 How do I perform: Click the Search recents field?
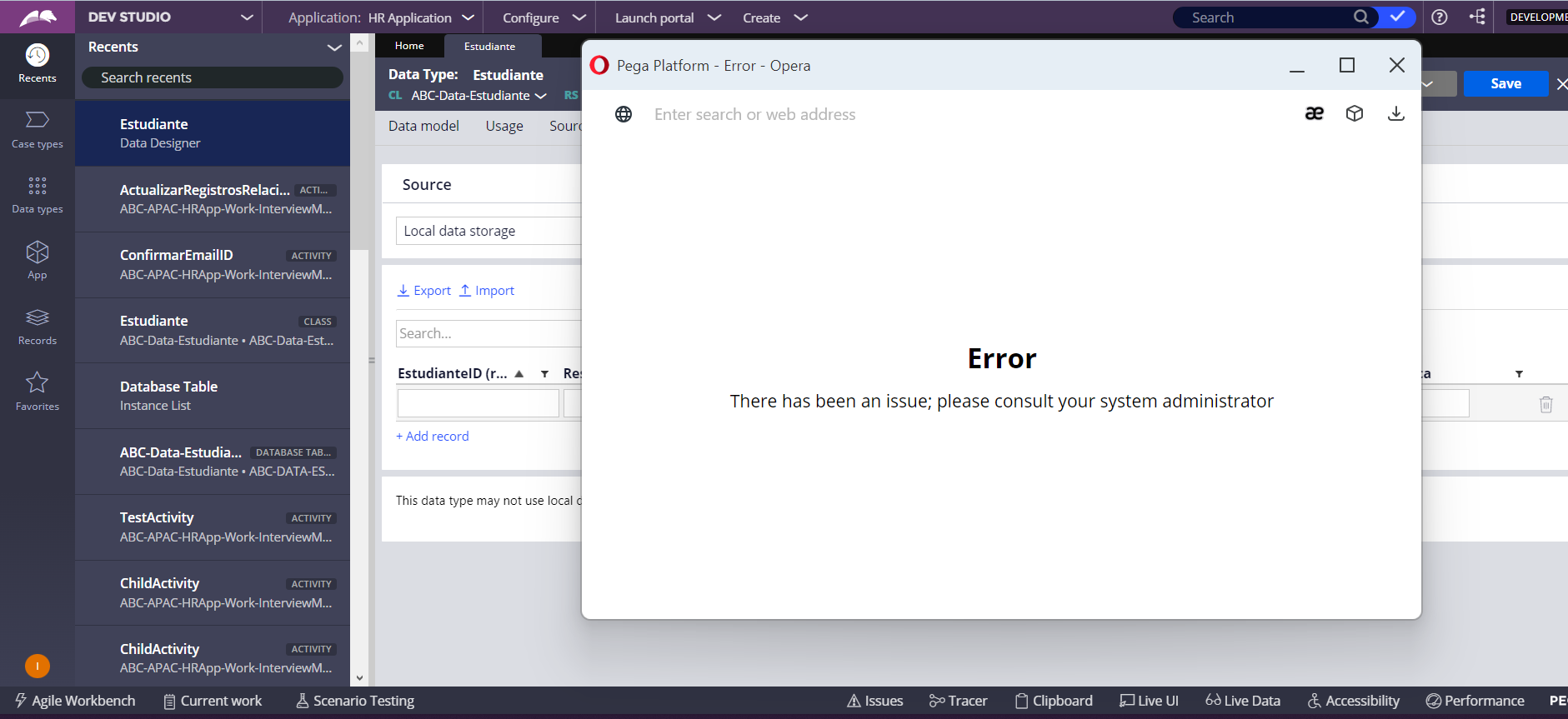[x=213, y=77]
